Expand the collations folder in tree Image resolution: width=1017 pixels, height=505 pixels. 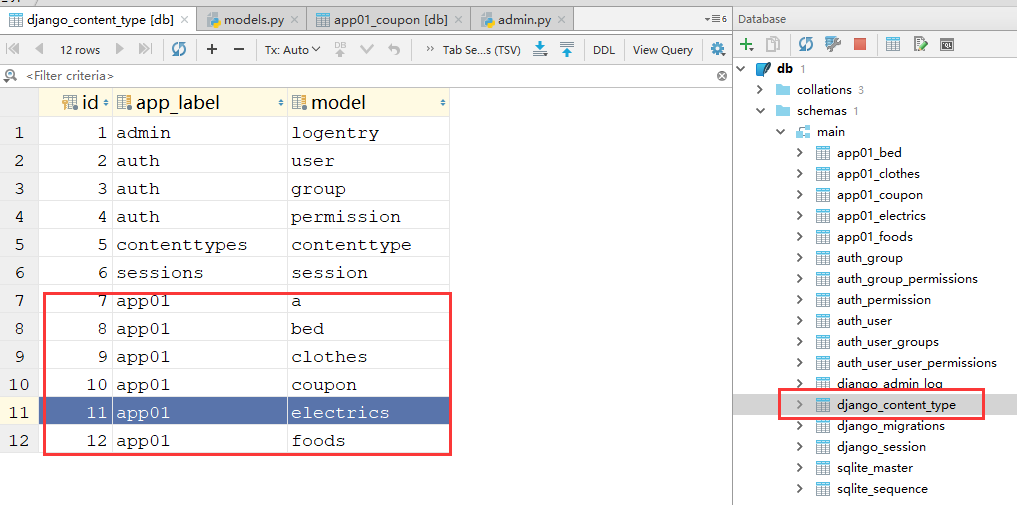point(760,89)
